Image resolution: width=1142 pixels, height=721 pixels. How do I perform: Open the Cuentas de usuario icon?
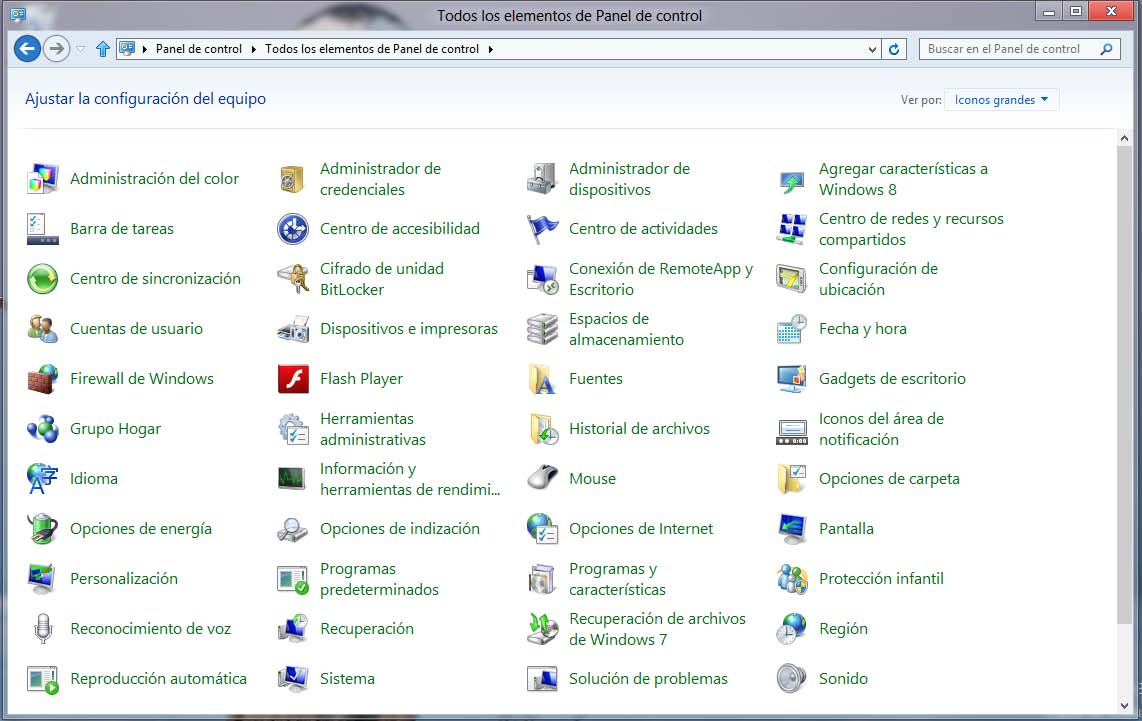43,329
